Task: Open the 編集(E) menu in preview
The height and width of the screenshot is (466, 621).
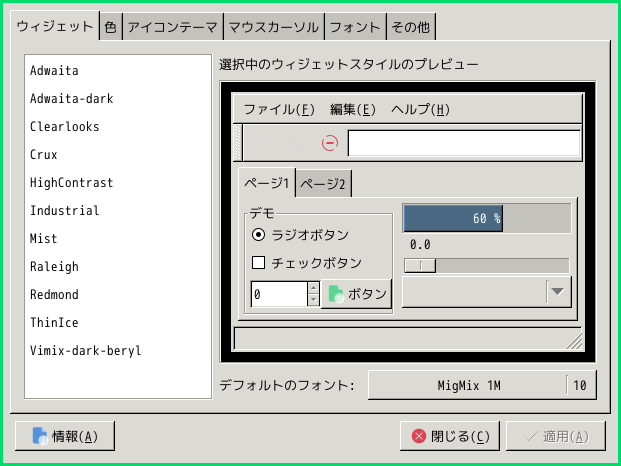Action: (352, 109)
